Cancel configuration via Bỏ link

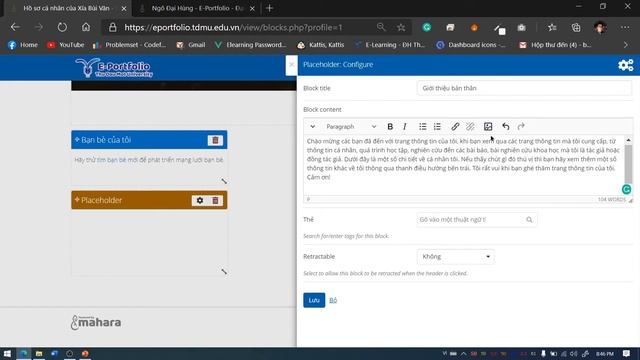tap(333, 300)
